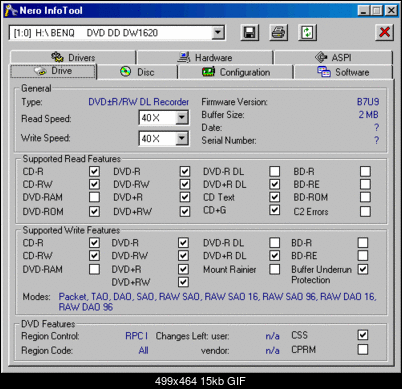
Task: Close the Nero InfoTool window
Action: tap(391, 11)
